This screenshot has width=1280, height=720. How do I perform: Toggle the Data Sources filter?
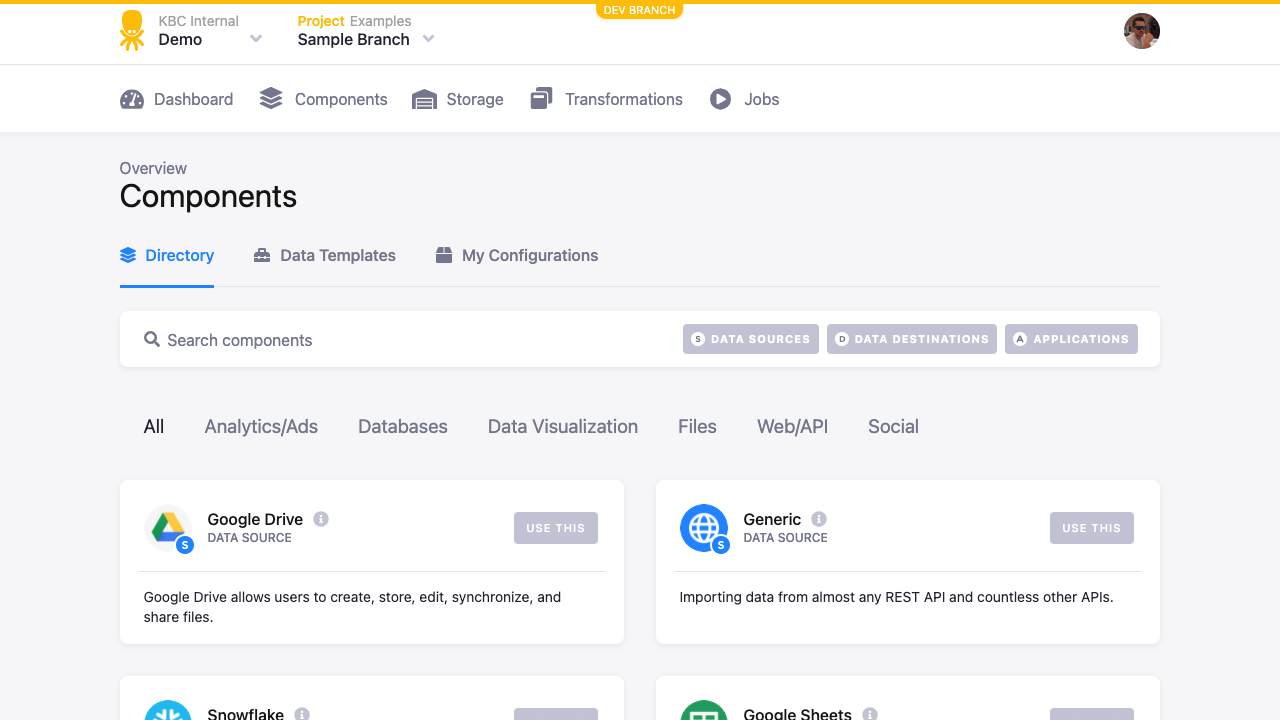tap(751, 339)
